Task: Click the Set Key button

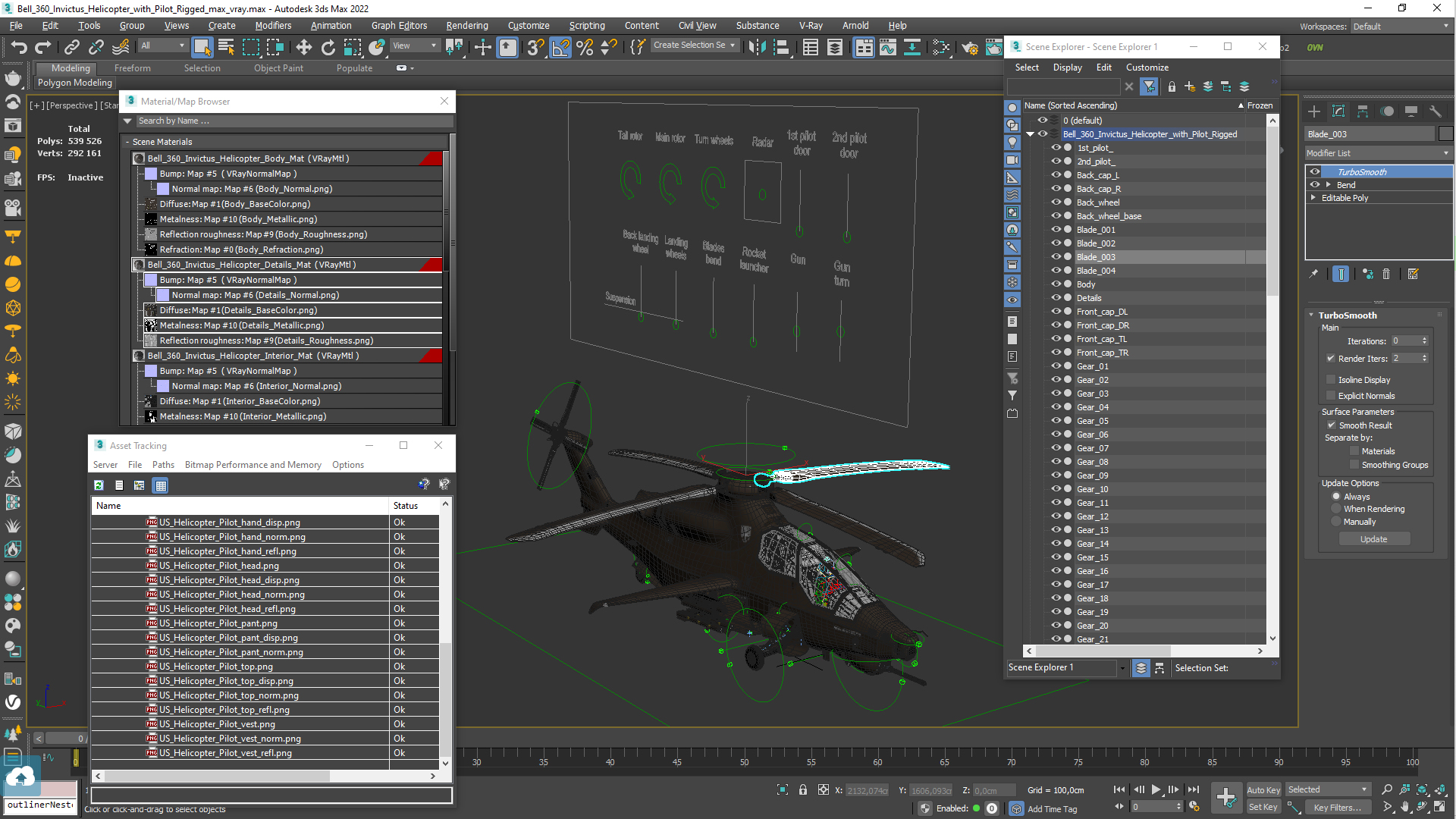Action: pyautogui.click(x=1263, y=808)
